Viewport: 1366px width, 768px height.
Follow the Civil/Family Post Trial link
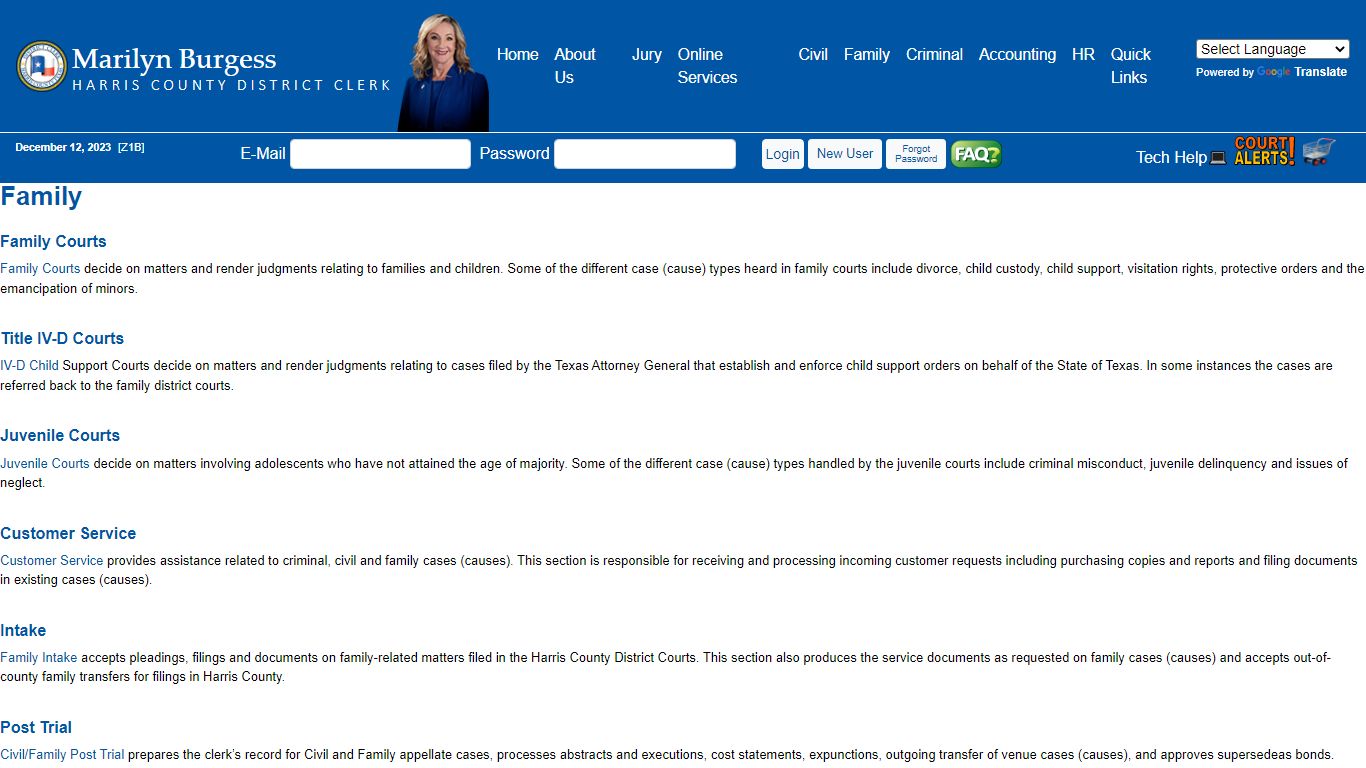tap(62, 755)
